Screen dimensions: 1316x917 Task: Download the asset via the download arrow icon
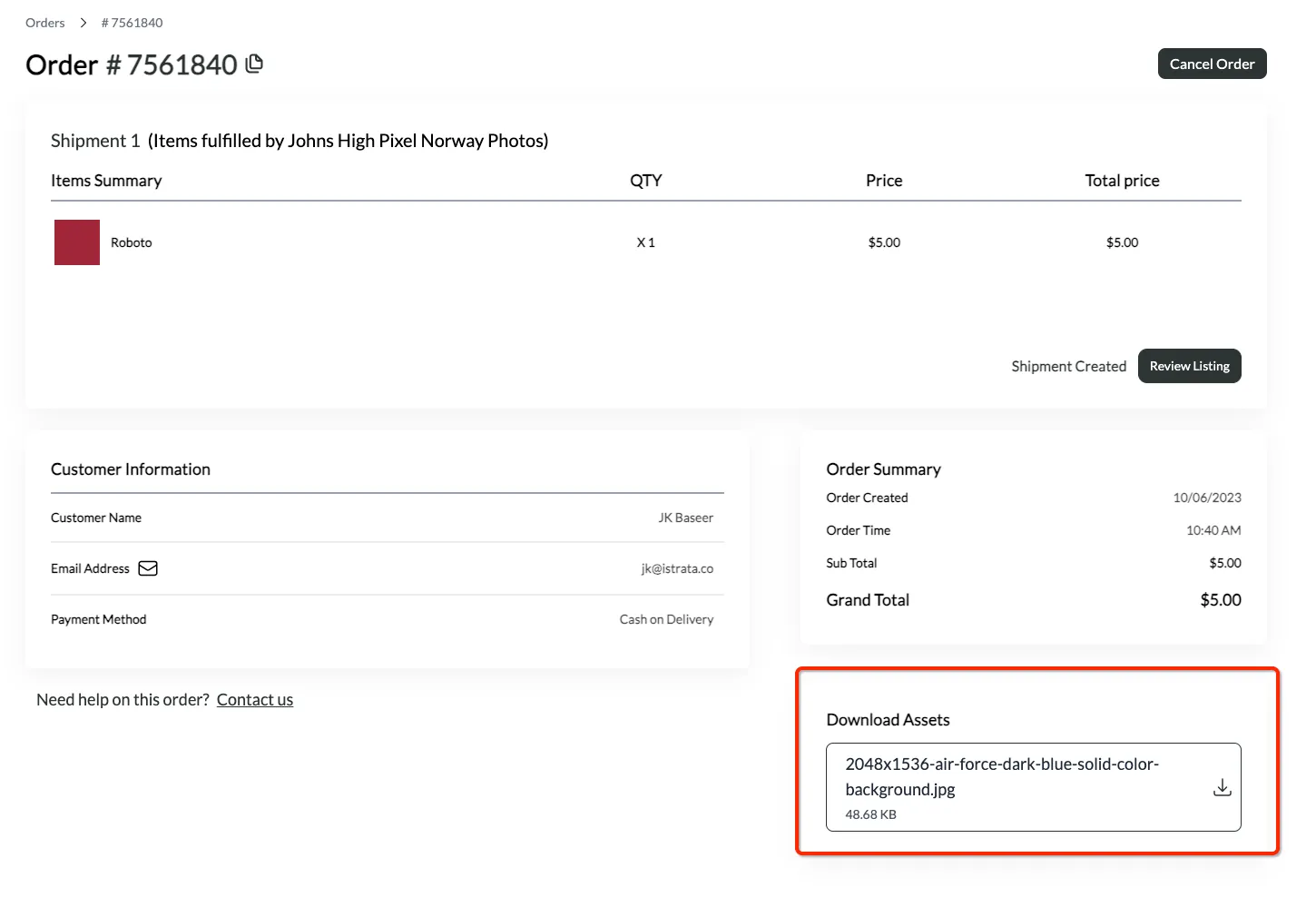[1222, 787]
